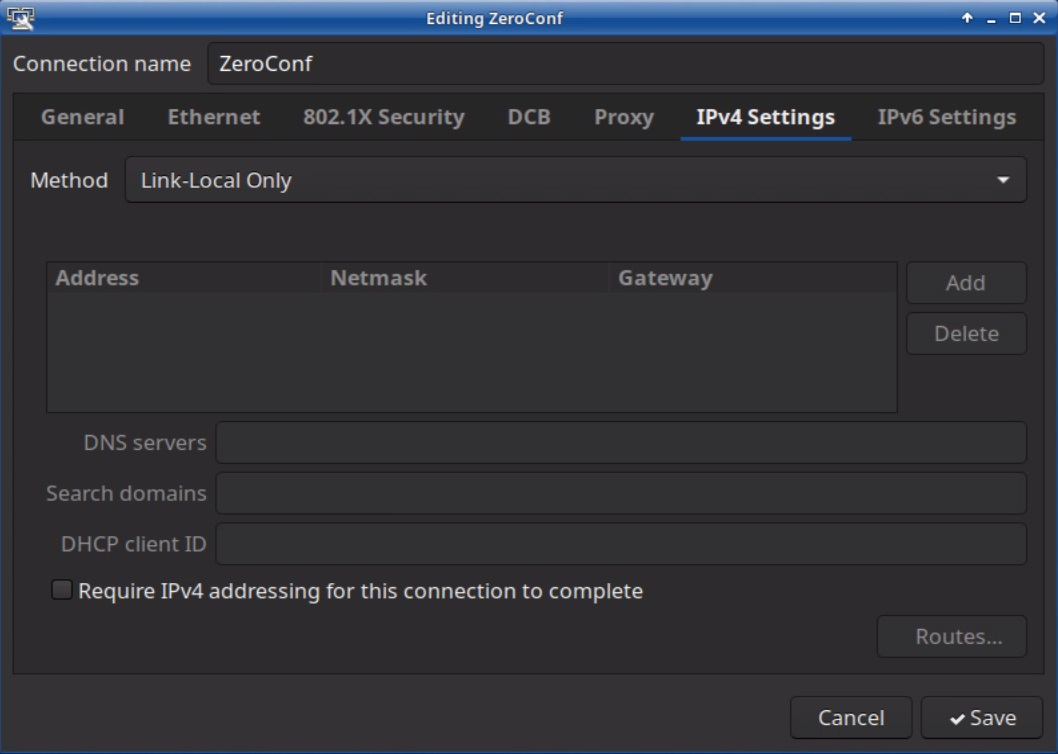The height and width of the screenshot is (754, 1058).
Task: Click the Add address button
Action: click(965, 283)
